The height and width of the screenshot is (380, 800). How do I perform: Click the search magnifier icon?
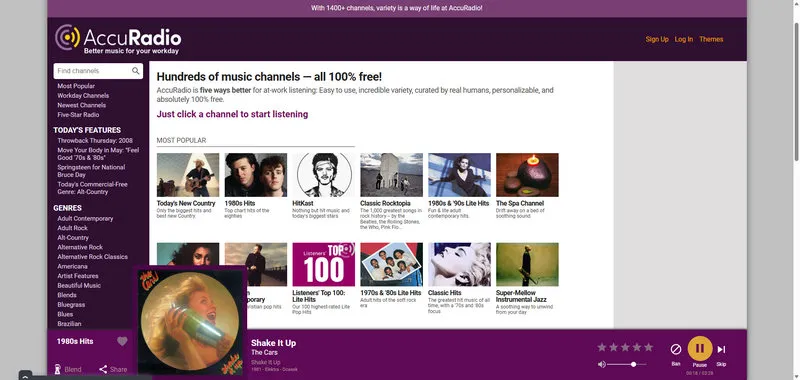point(136,71)
